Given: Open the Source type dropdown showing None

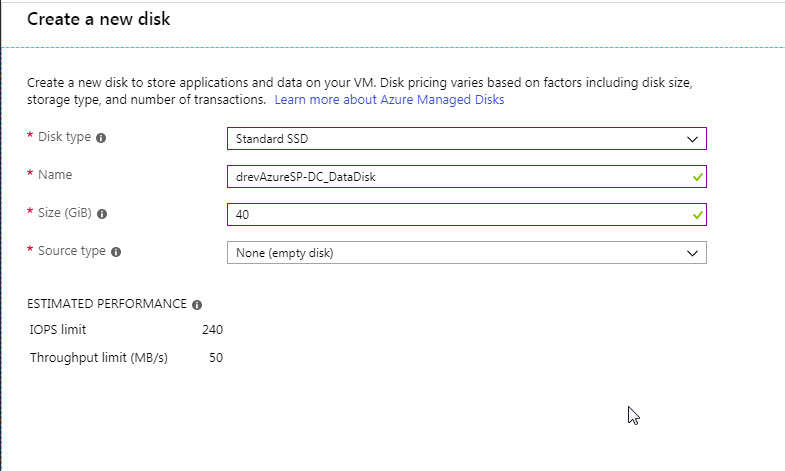Looking at the screenshot, I should pyautogui.click(x=467, y=253).
